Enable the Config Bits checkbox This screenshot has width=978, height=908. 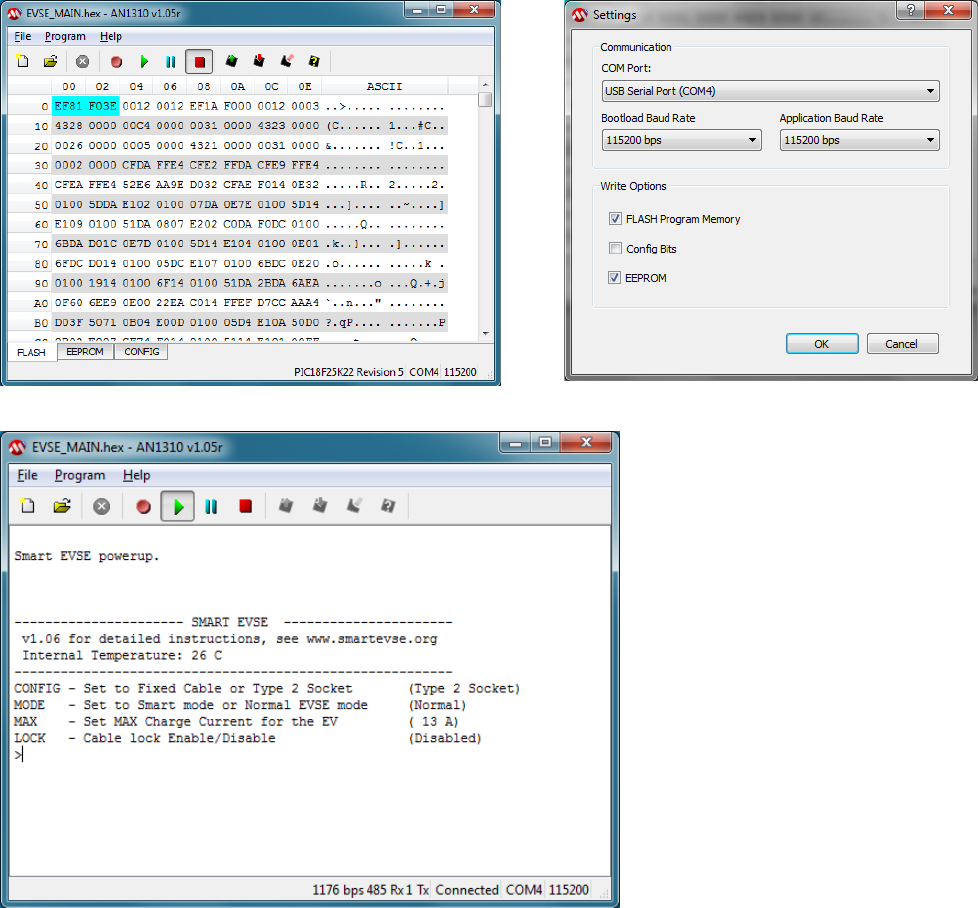tap(615, 248)
